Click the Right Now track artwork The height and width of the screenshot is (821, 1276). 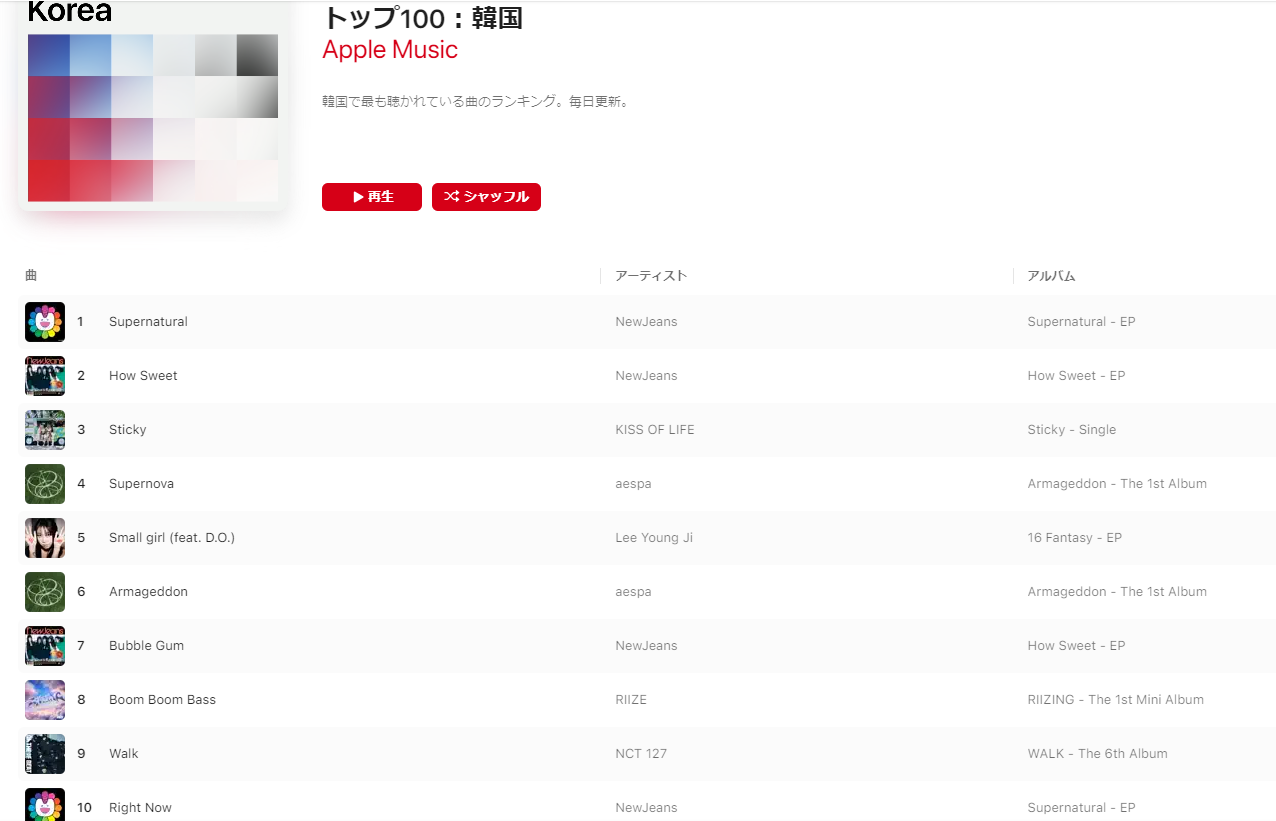click(45, 805)
